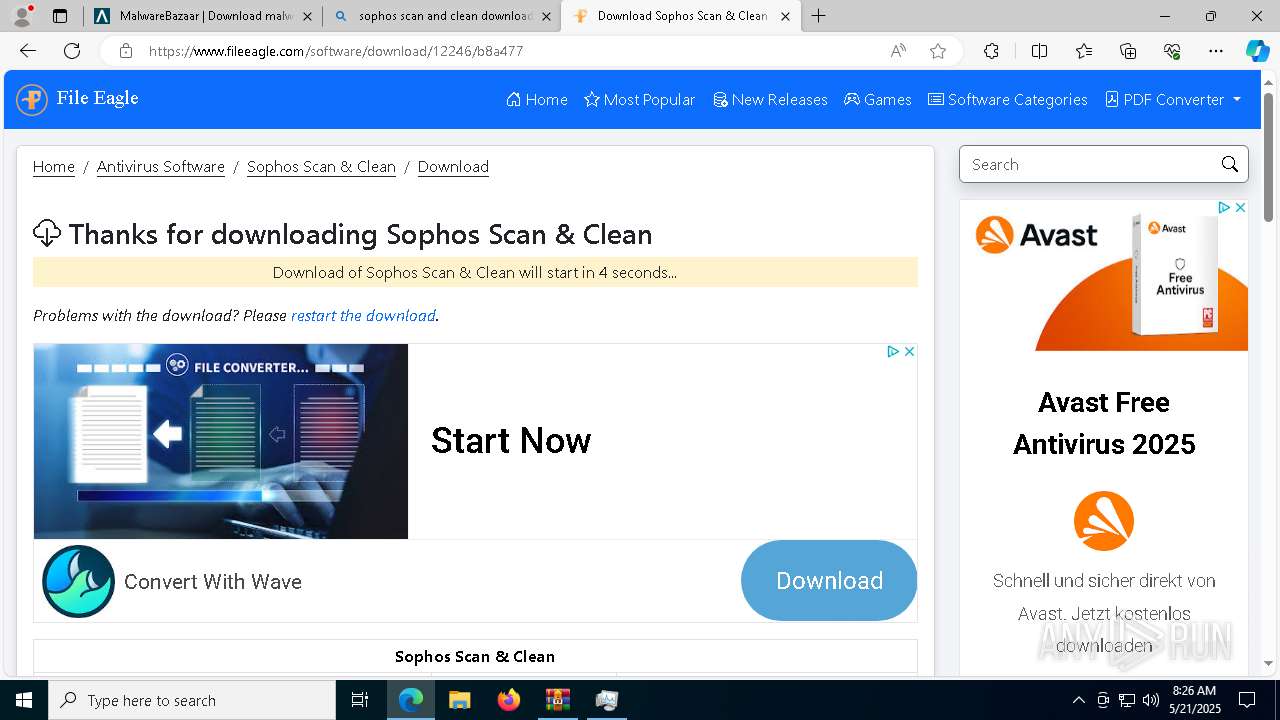Click the search magnifier icon in Search box
Viewport: 1280px width, 720px height.
[x=1230, y=165]
